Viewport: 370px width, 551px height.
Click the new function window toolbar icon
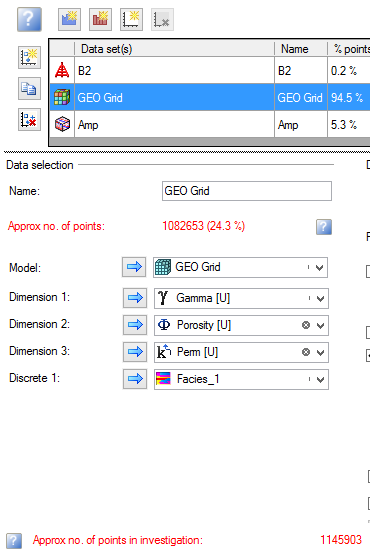pos(69,20)
